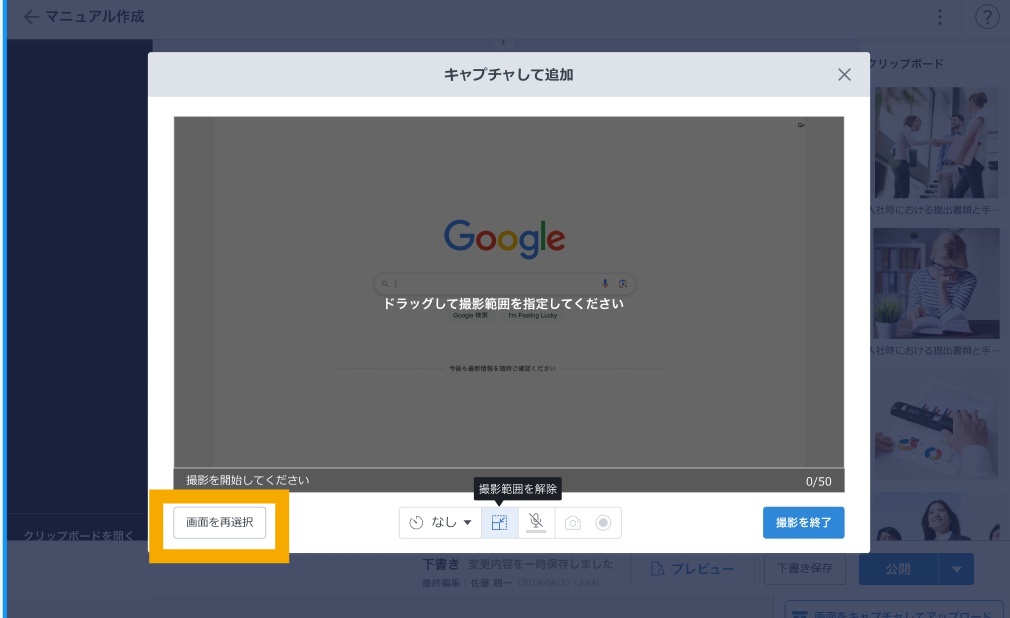
Task: Open the timer なし dropdown
Action: tap(441, 523)
